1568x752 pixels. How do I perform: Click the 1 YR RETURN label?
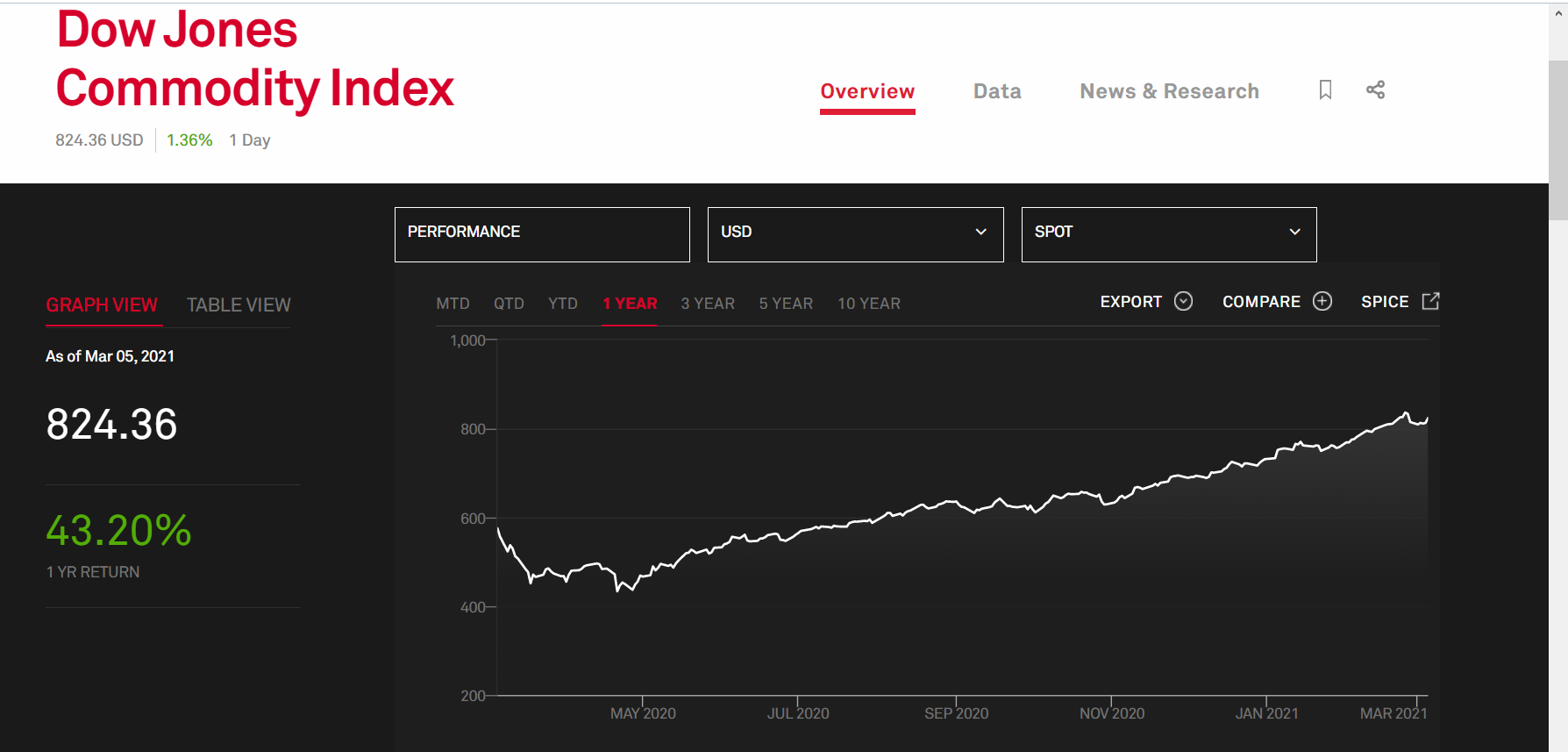tap(93, 572)
